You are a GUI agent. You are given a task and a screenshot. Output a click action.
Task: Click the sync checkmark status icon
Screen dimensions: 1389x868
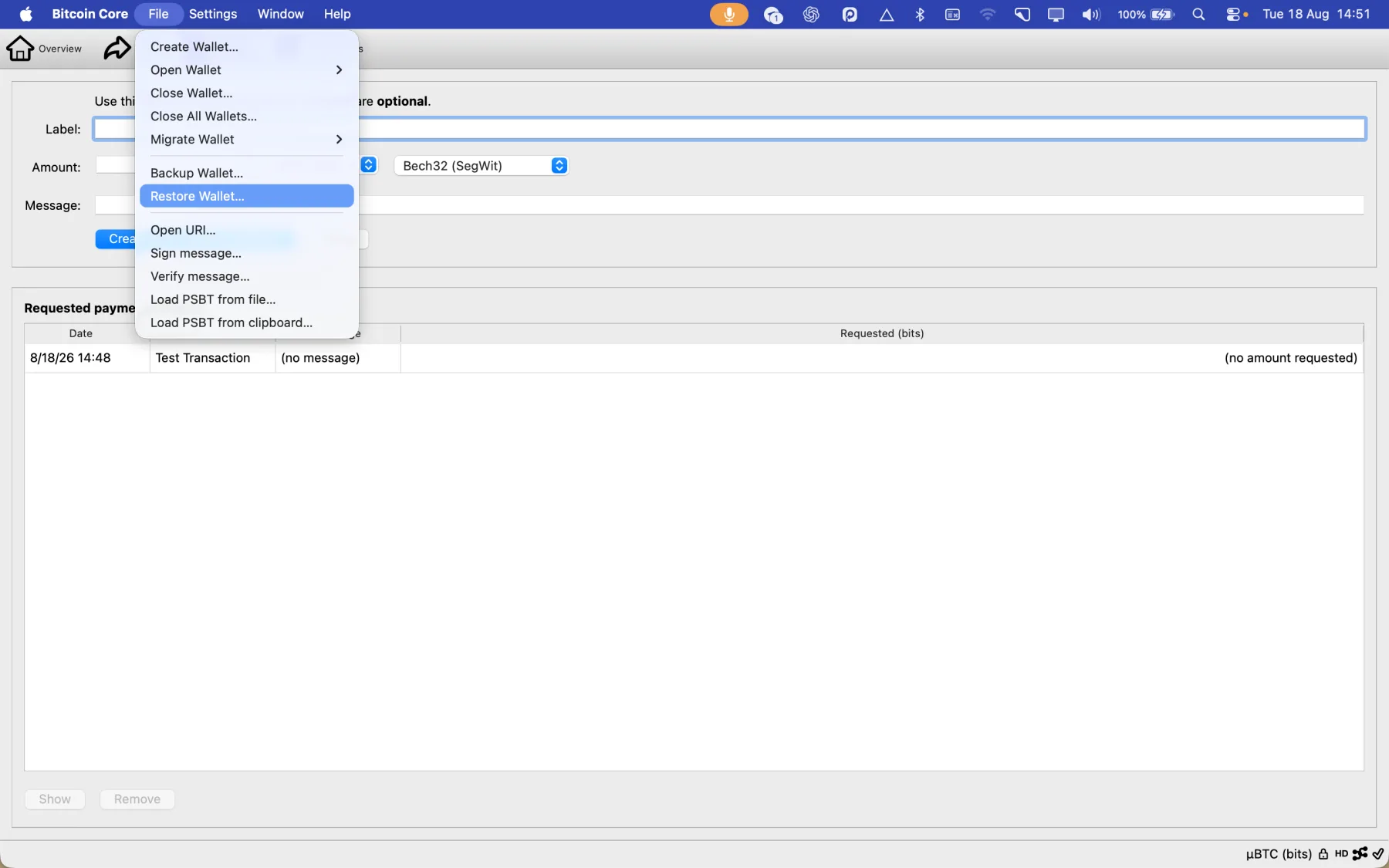coord(1378,853)
